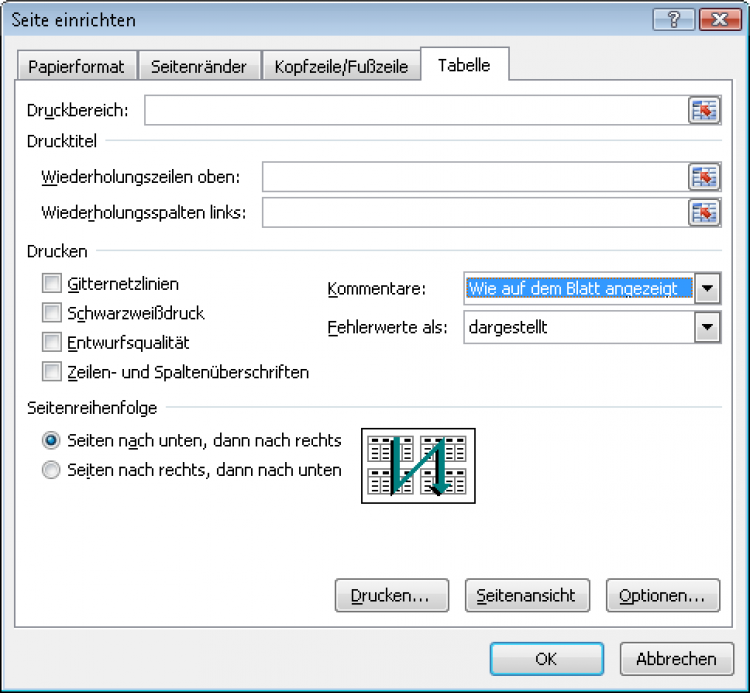Viewport: 750px width, 693px height.
Task: Toggle the Schwarzweißdruck checkbox
Action: (52, 313)
